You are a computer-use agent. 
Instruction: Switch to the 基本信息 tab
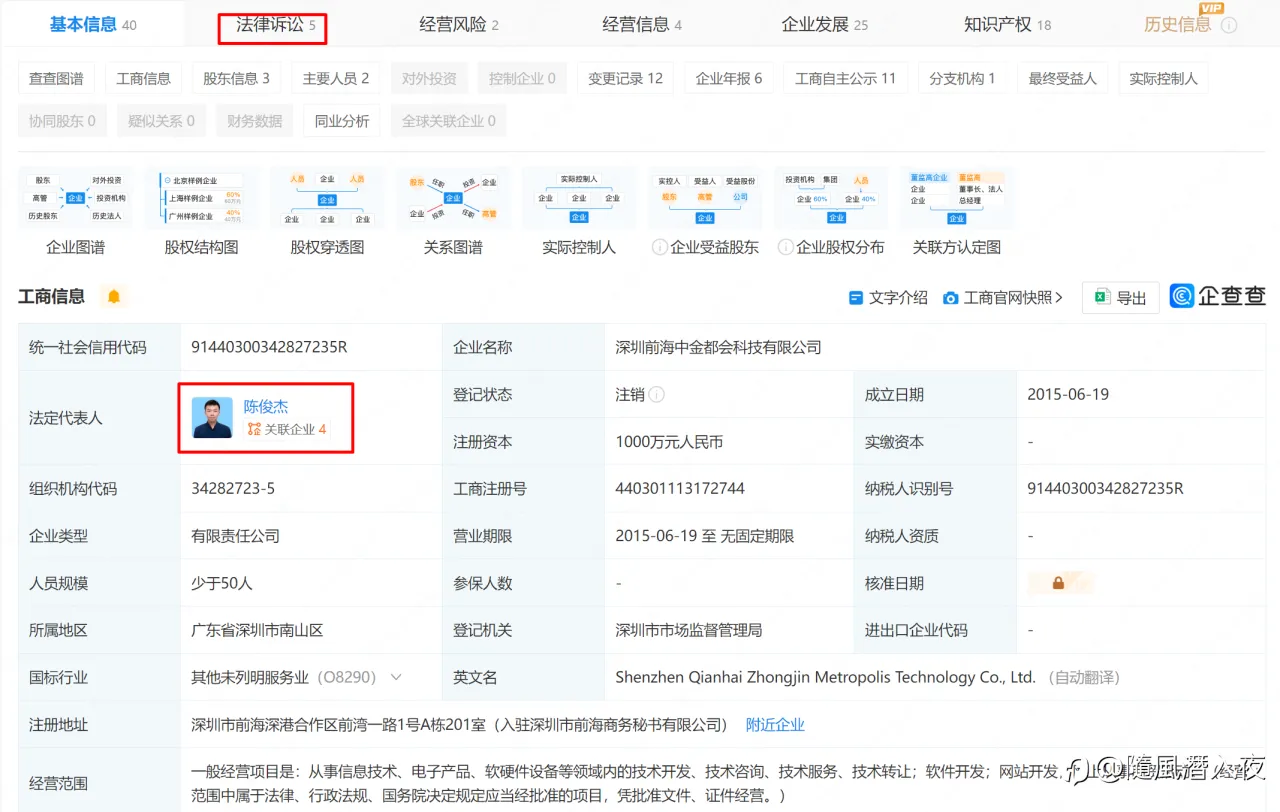point(93,24)
